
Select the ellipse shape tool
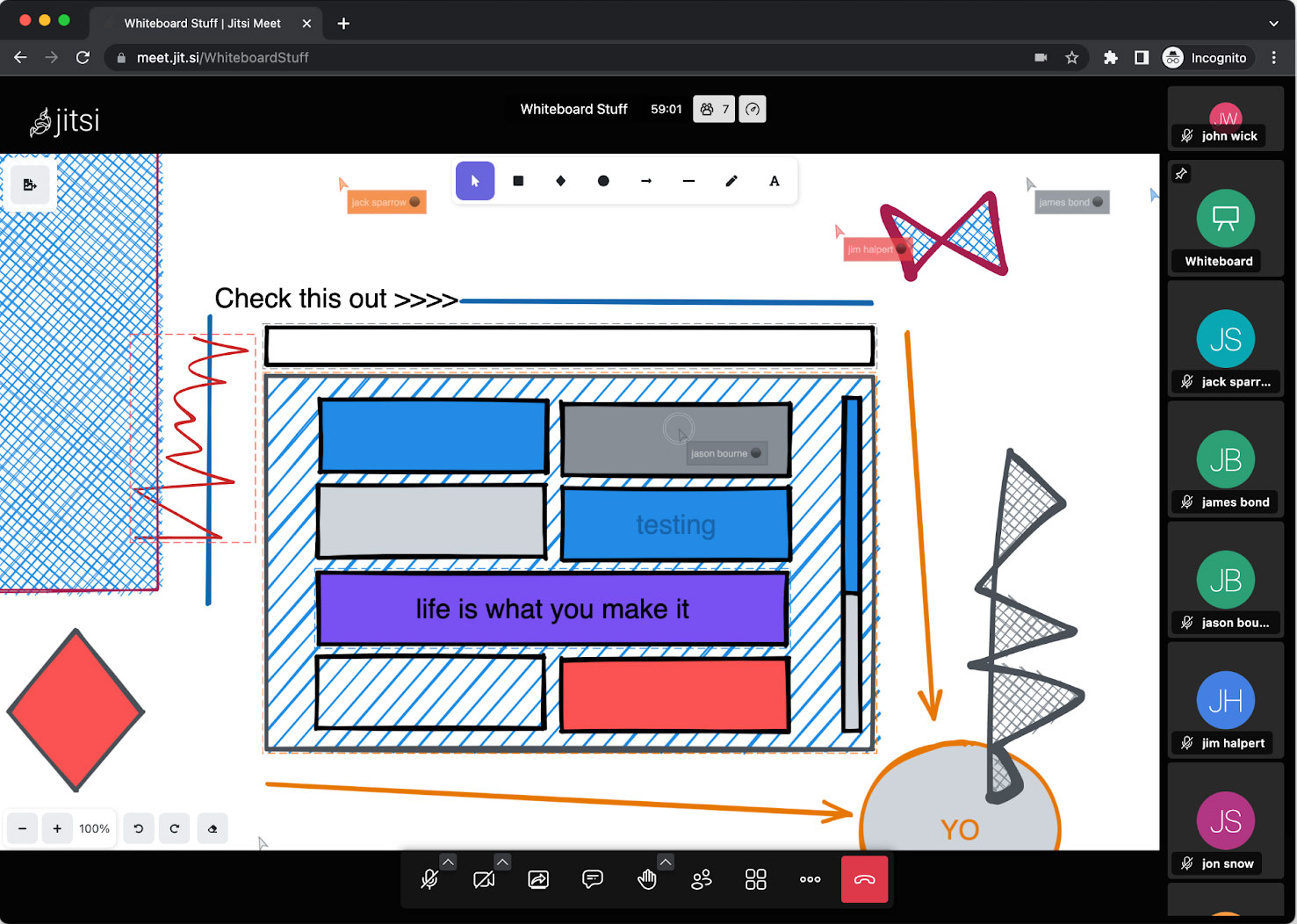(603, 181)
